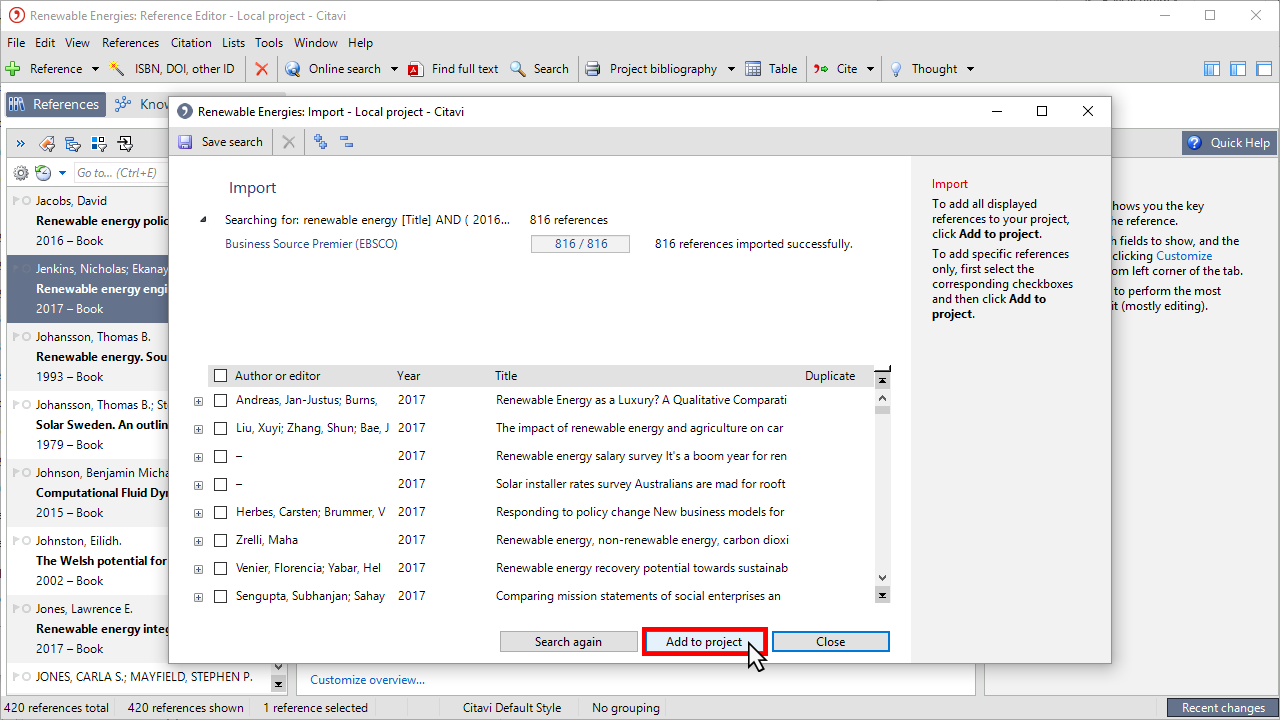
Task: Click the Quick Help button
Action: [x=1229, y=143]
